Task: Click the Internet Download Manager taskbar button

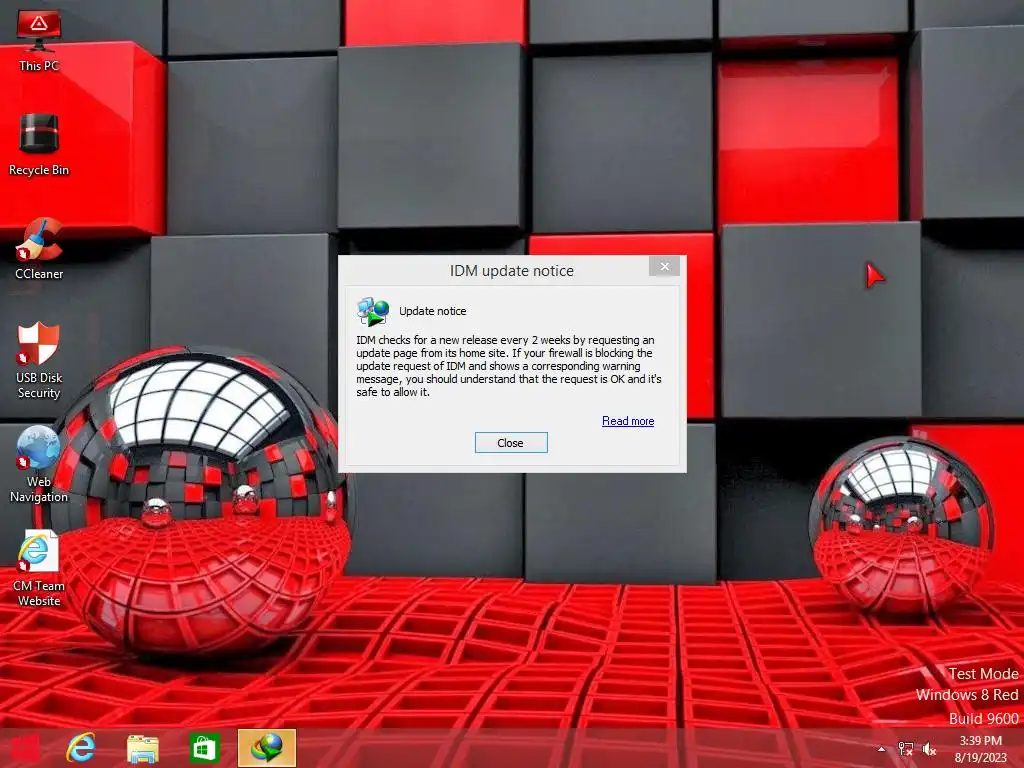Action: pyautogui.click(x=266, y=748)
